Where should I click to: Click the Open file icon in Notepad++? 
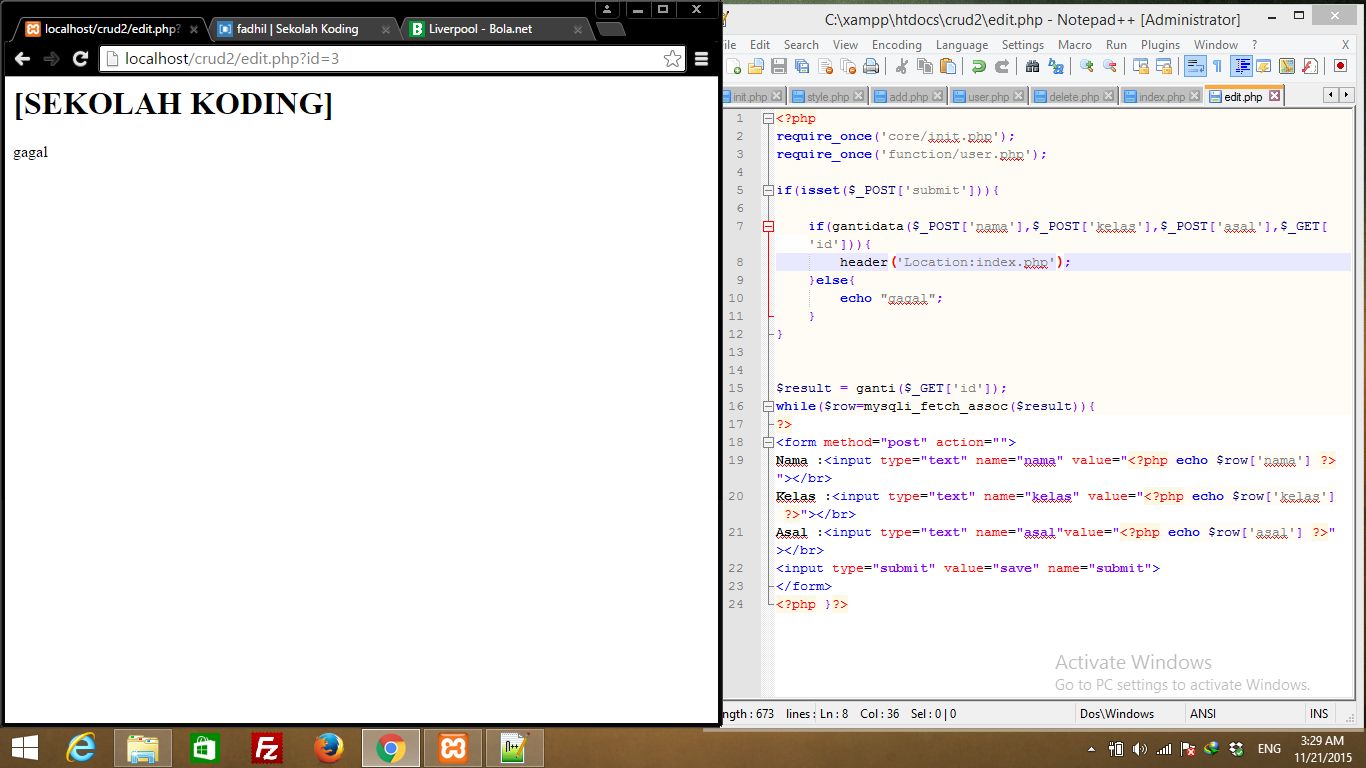click(x=755, y=66)
